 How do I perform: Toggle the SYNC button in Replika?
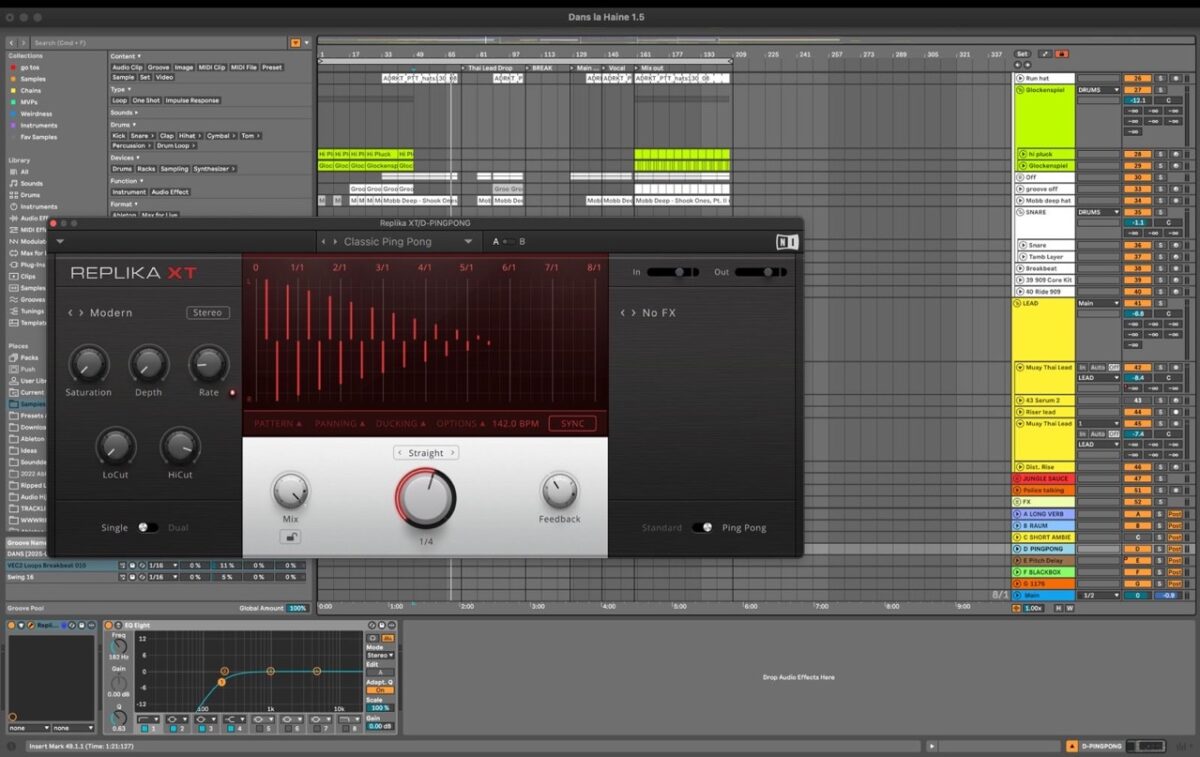click(x=572, y=424)
